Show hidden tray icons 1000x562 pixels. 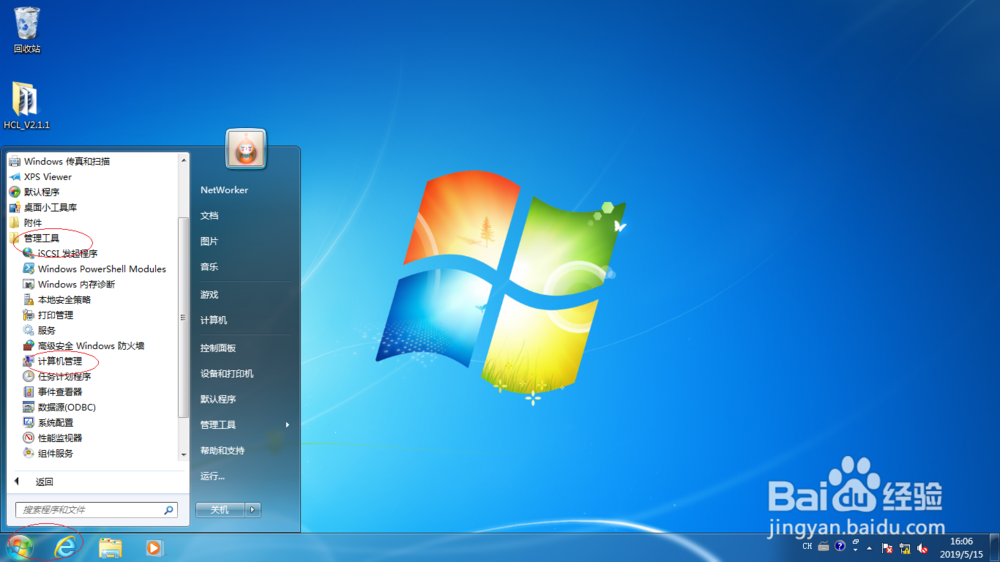869,548
